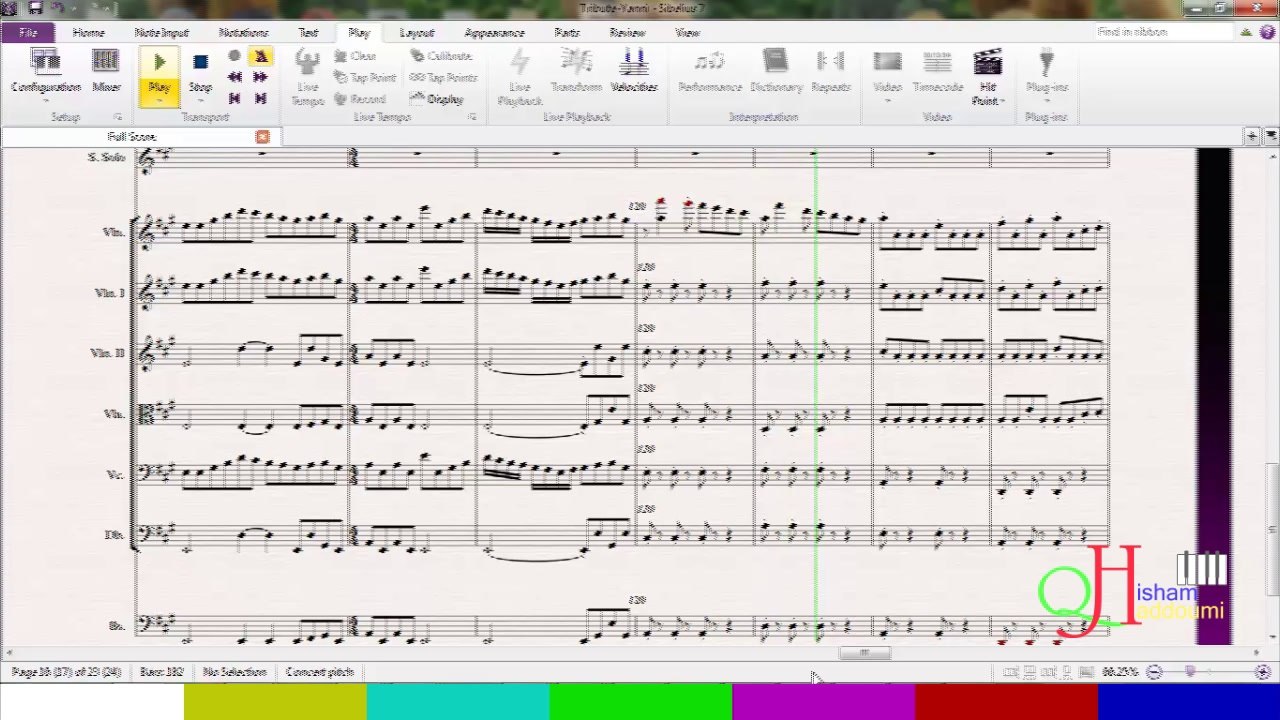
Task: Toggle Velocities display in Live Playback
Action: pos(633,70)
